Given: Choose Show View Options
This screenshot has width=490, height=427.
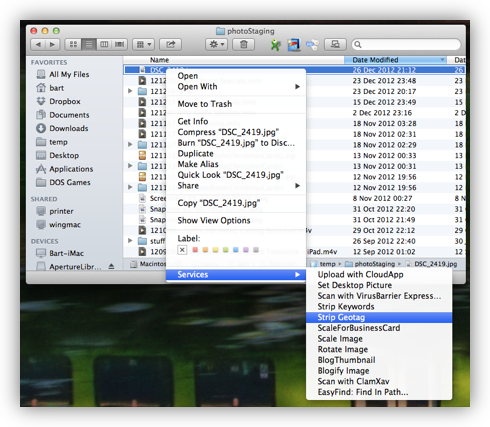Looking at the screenshot, I should click(x=236, y=220).
